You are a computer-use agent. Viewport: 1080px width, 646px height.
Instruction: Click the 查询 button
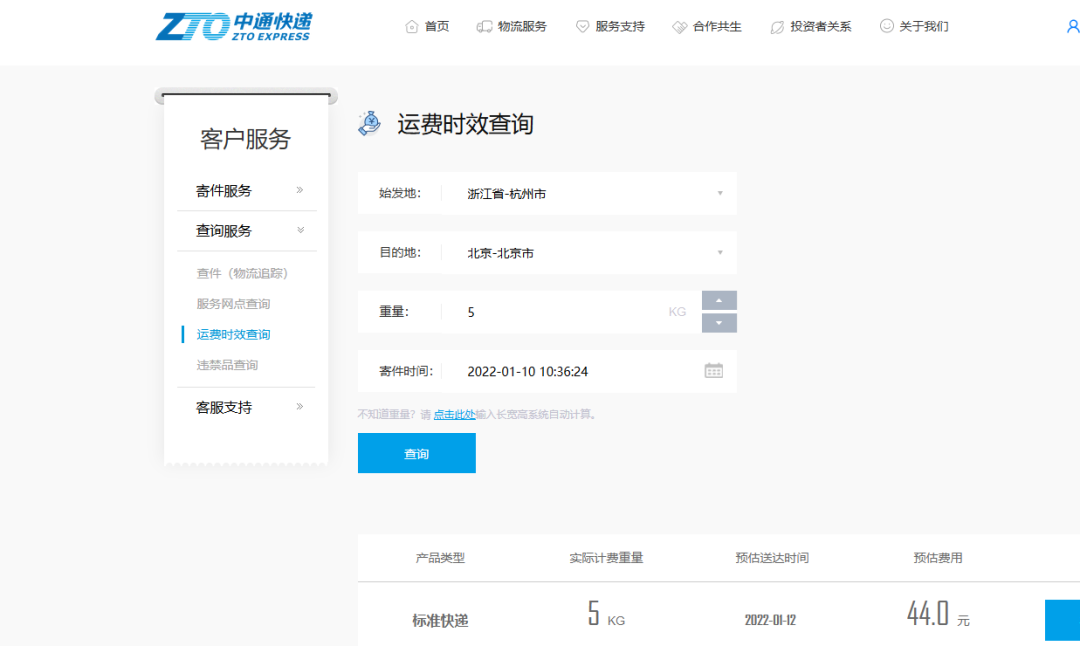pyautogui.click(x=416, y=452)
